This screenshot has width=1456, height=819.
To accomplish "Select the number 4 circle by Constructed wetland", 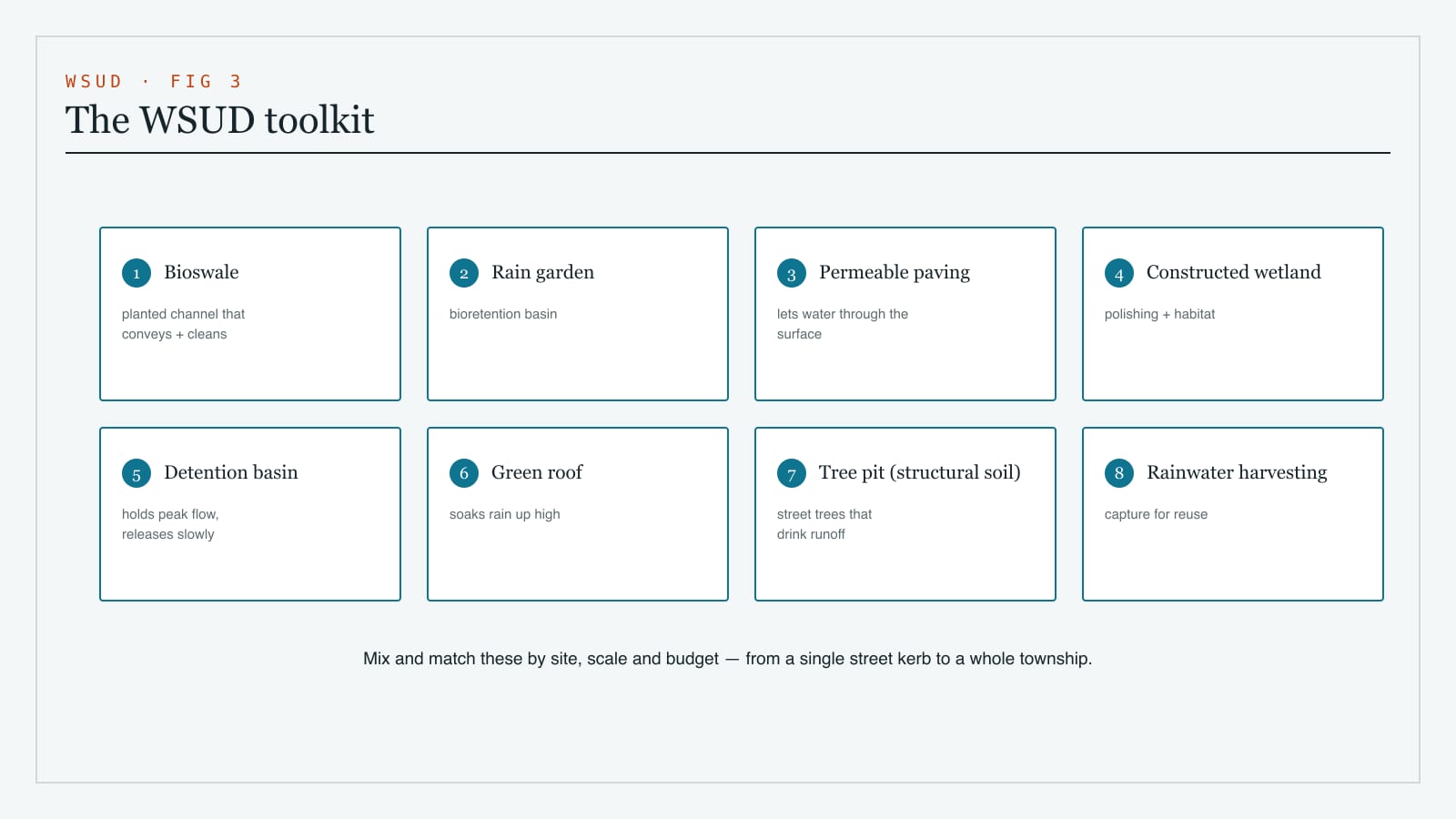I will (1119, 273).
